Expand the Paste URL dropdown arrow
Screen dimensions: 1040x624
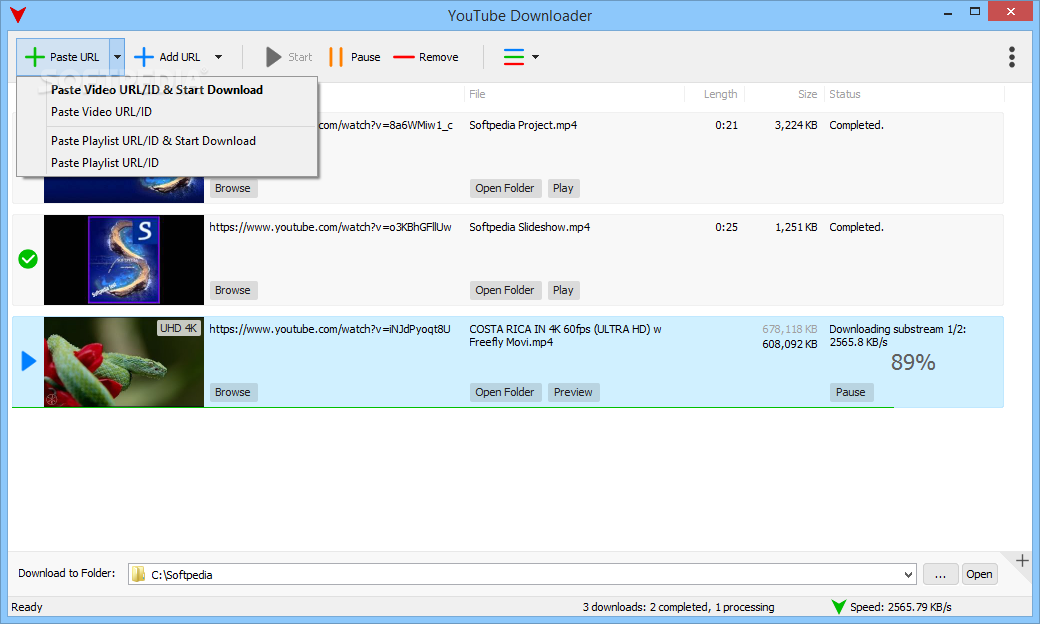pos(117,57)
